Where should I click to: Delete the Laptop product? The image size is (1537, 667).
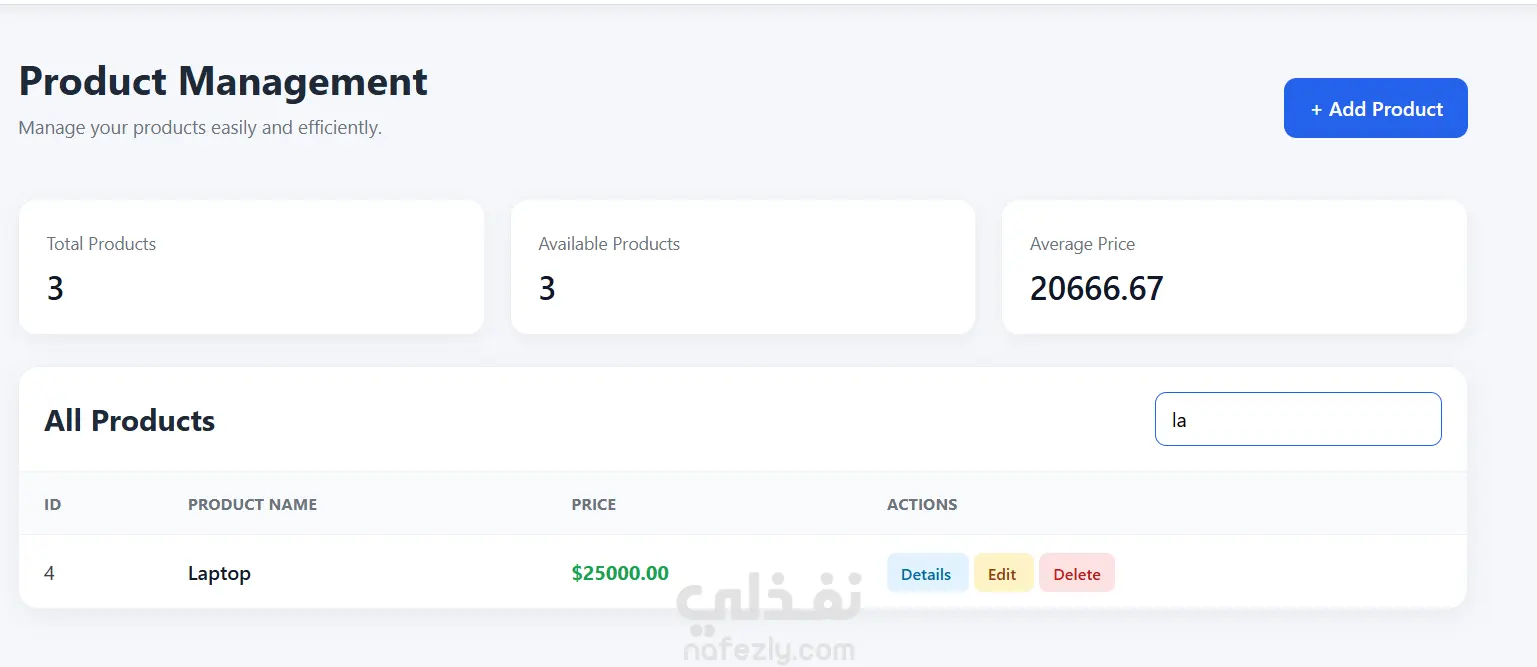(x=1076, y=574)
